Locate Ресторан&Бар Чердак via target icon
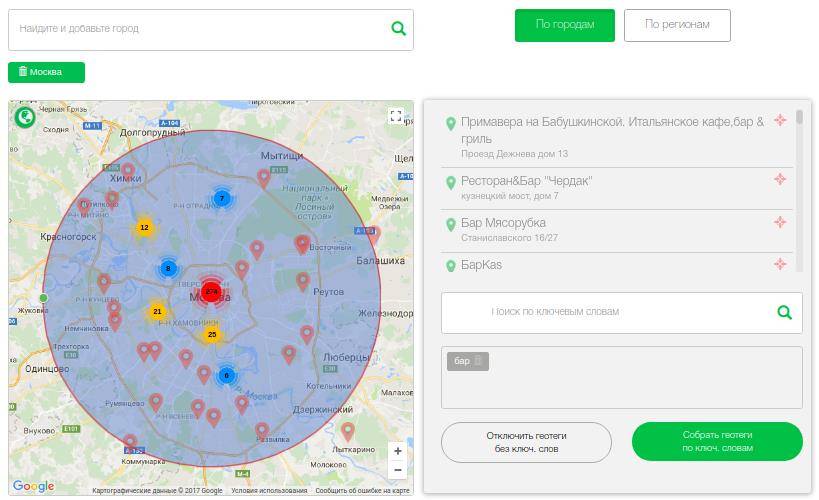The height and width of the screenshot is (500, 819). 780,179
